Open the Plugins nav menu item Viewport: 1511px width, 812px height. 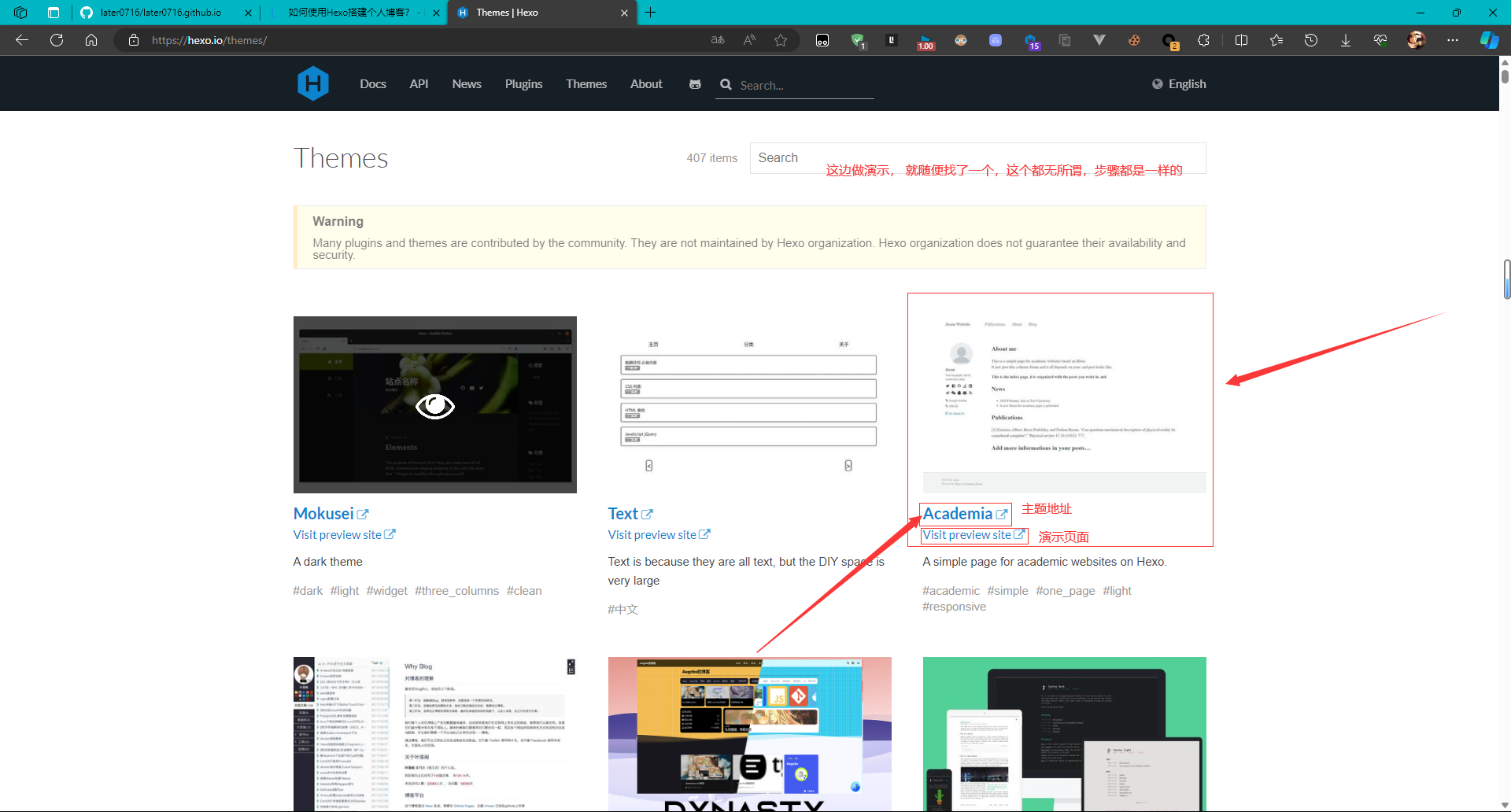tap(523, 84)
